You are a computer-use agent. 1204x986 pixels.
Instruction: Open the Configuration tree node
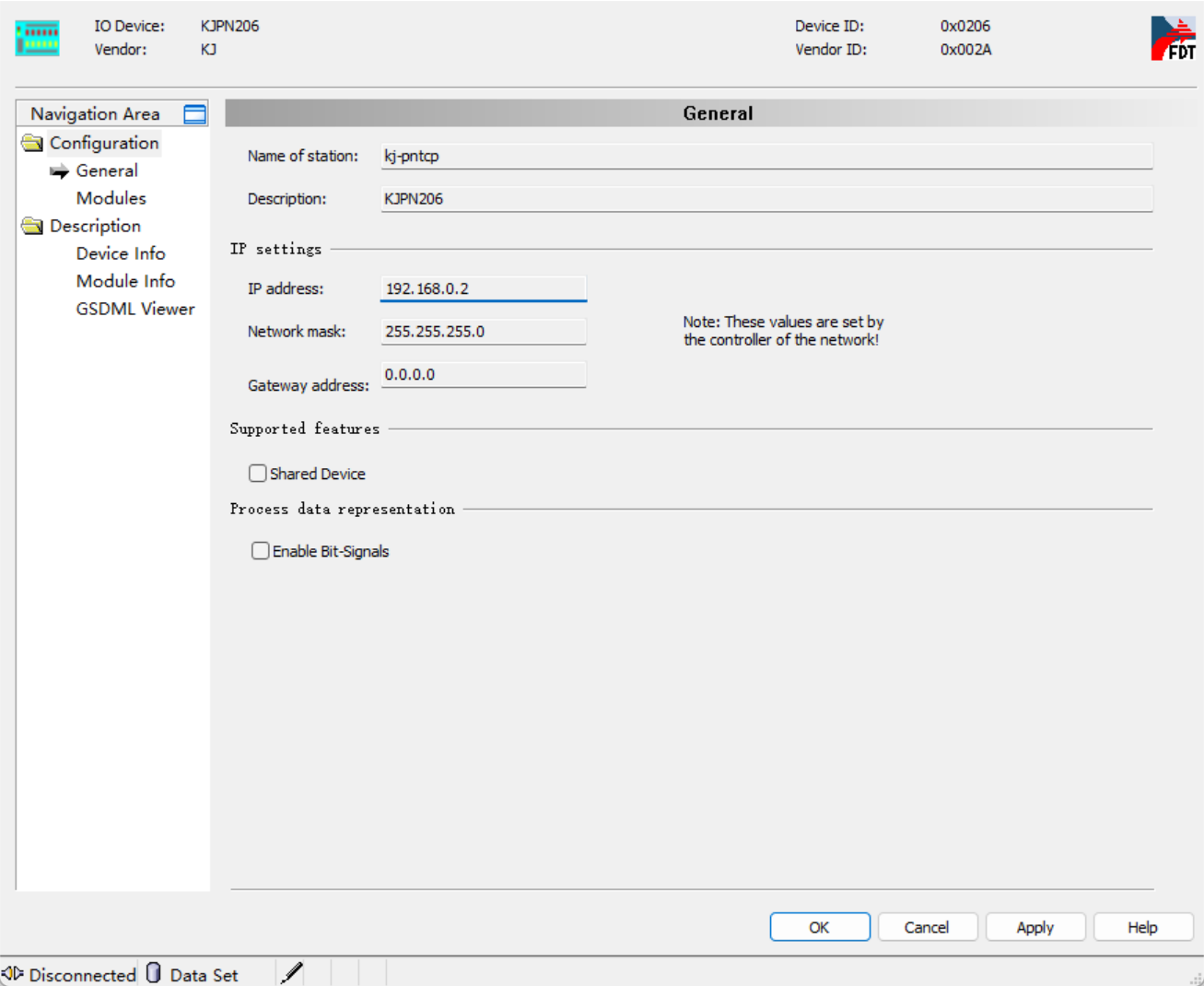(x=104, y=143)
